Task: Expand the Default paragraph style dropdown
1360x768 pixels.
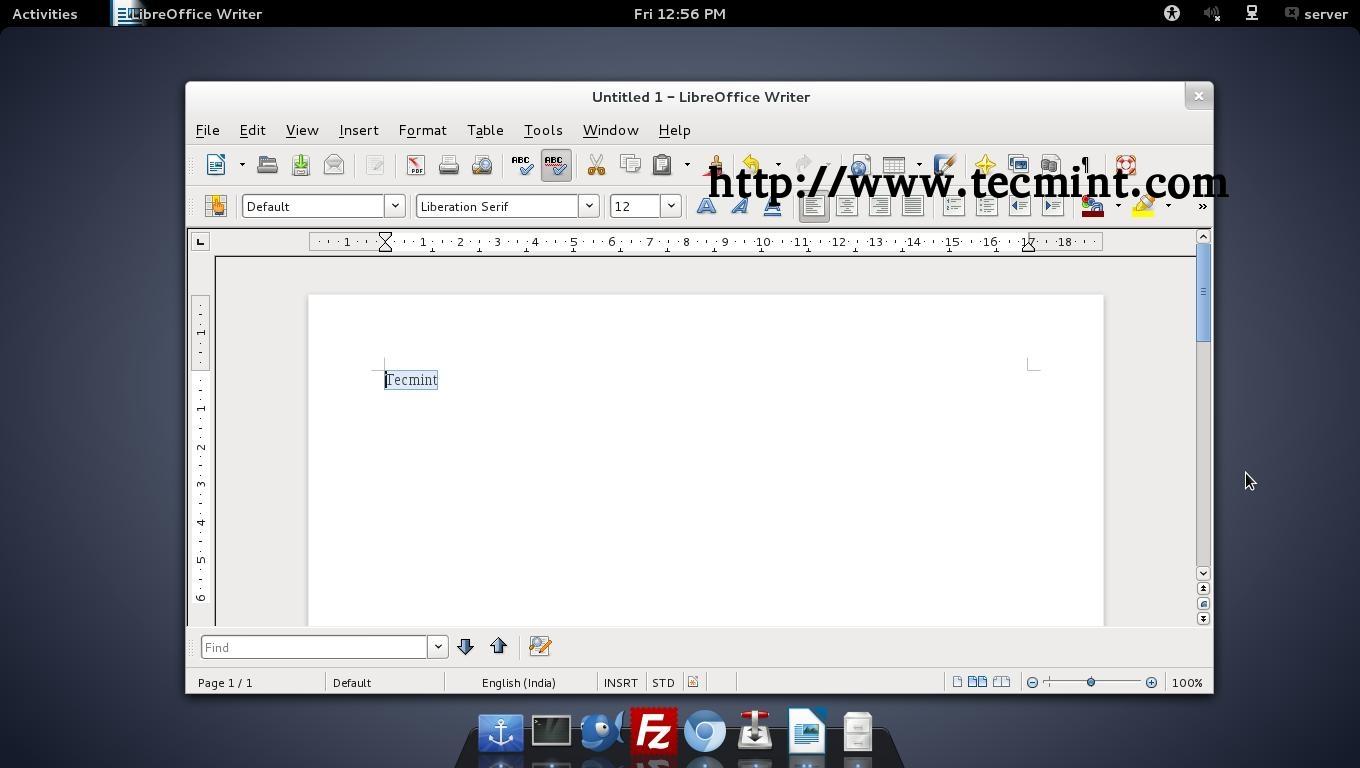Action: (395, 206)
